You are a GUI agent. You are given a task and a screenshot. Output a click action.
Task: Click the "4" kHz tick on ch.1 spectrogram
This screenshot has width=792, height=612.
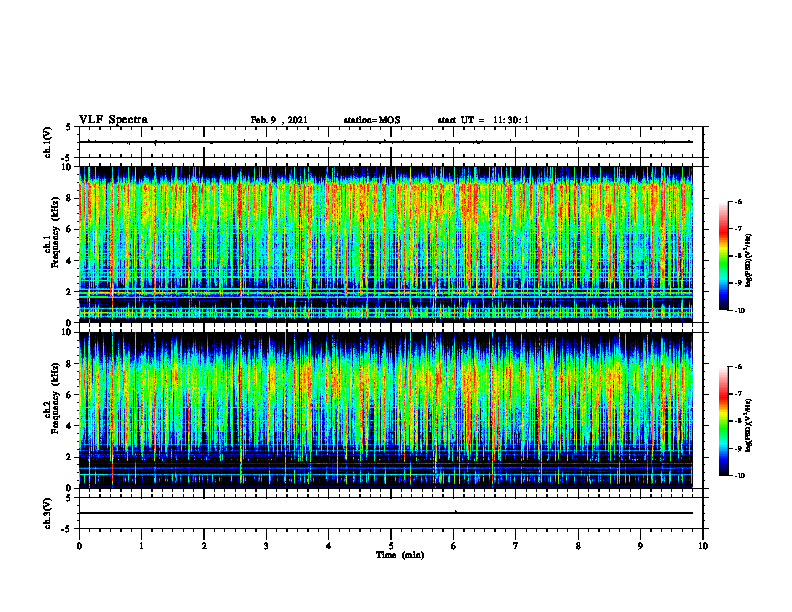tap(68, 261)
